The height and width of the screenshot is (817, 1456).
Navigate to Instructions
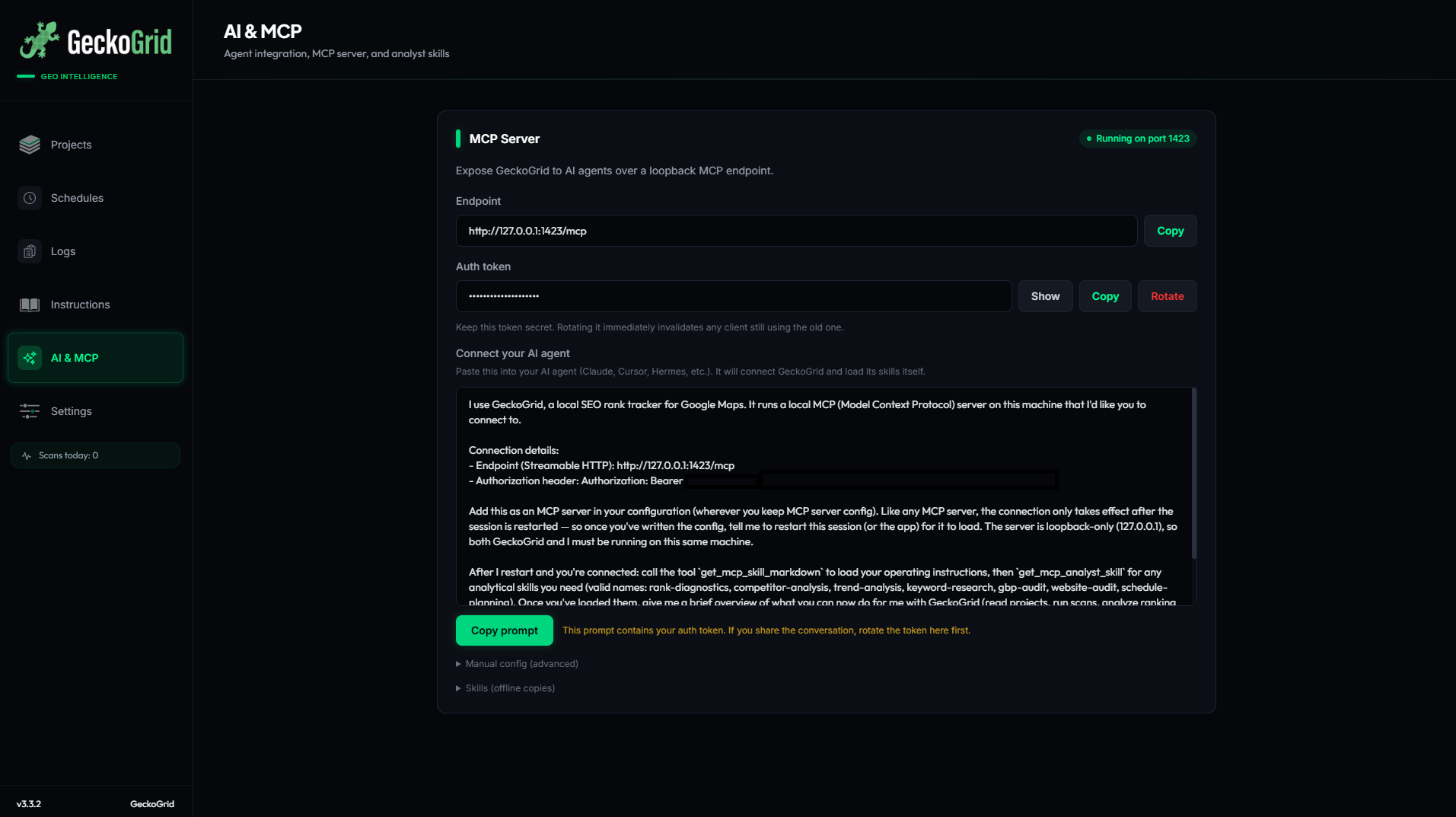pyautogui.click(x=95, y=305)
